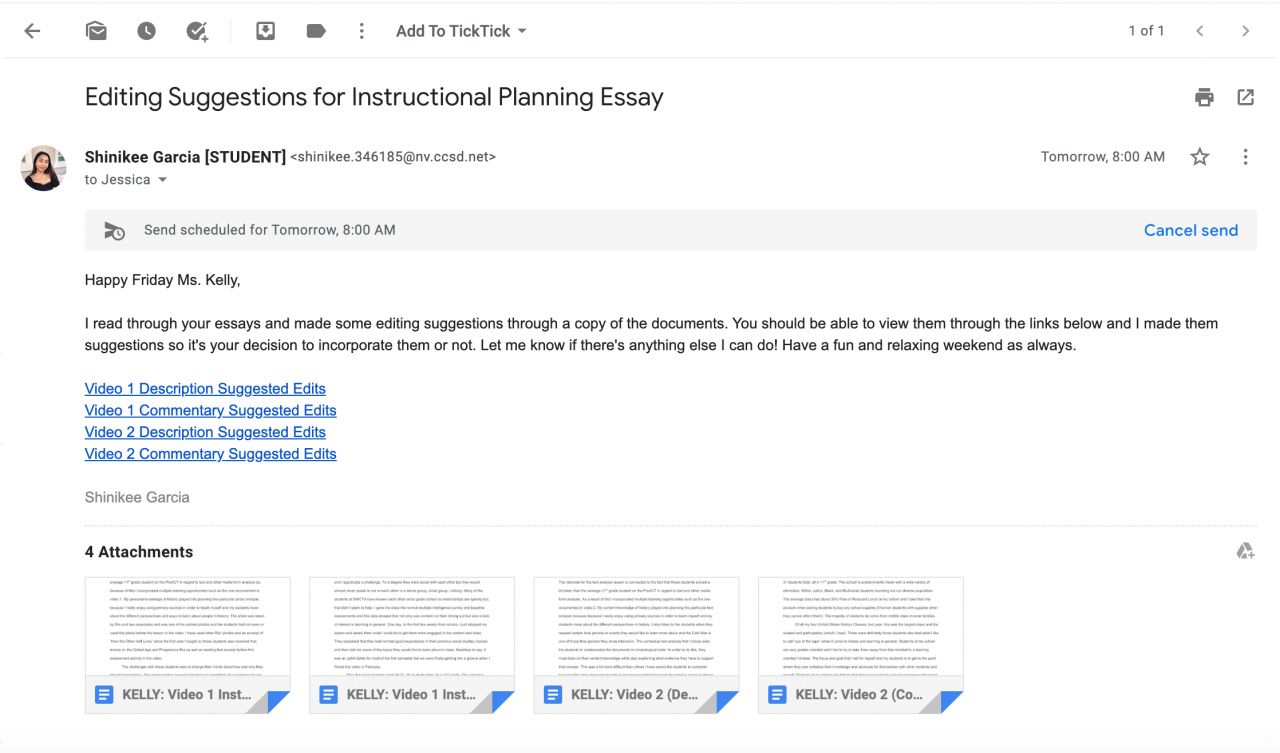Go back to the inbox with the back arrow
Image resolution: width=1280 pixels, height=753 pixels.
[x=32, y=31]
